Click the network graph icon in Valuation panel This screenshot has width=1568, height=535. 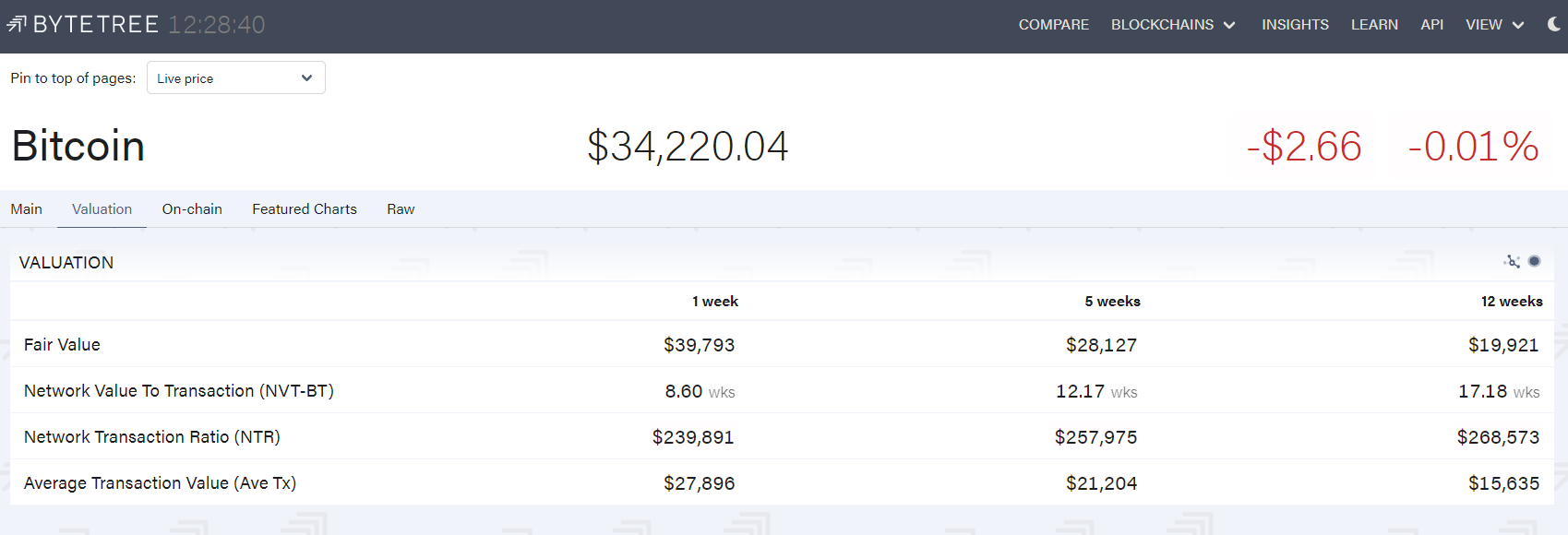[x=1512, y=262]
